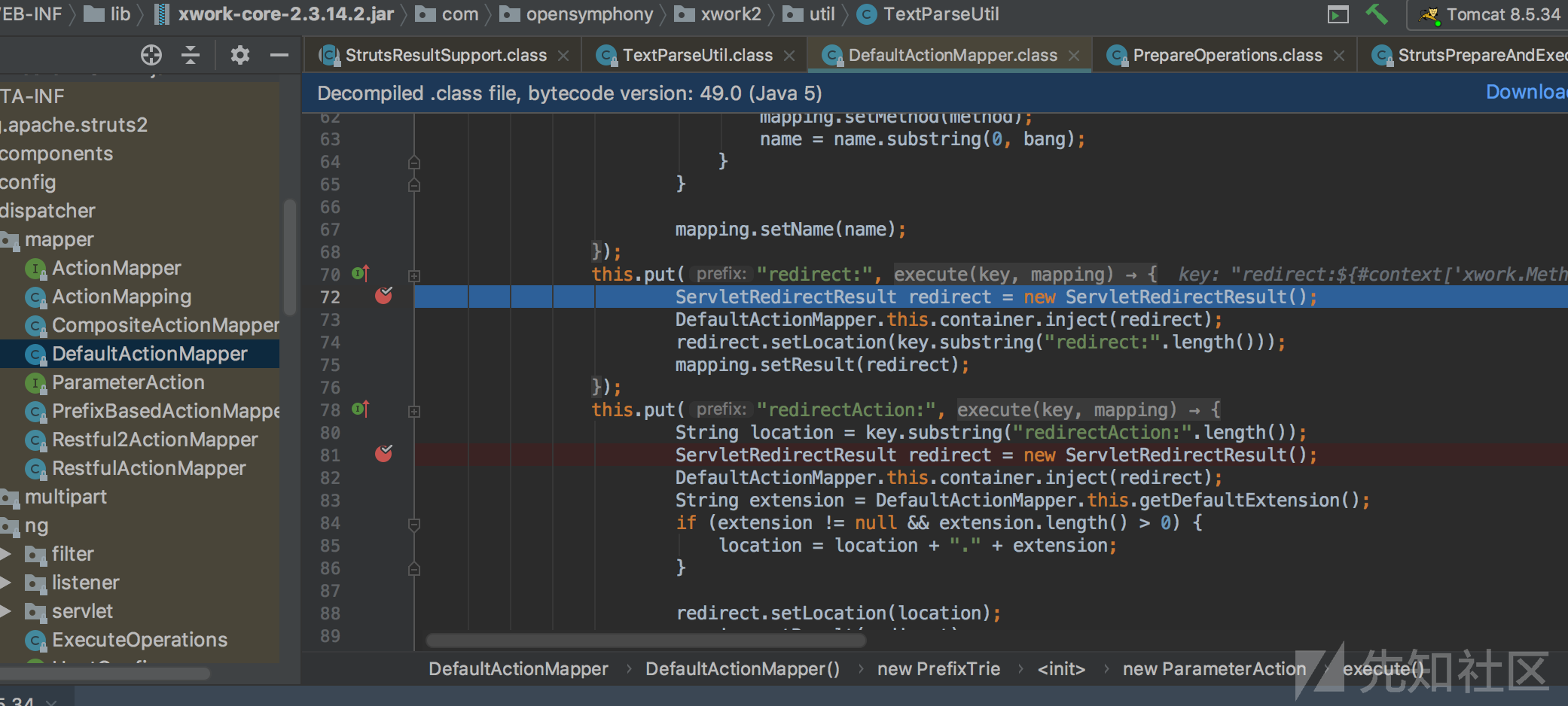Click the util breadcrumb
The height and width of the screenshot is (706, 1568).
coord(809,14)
